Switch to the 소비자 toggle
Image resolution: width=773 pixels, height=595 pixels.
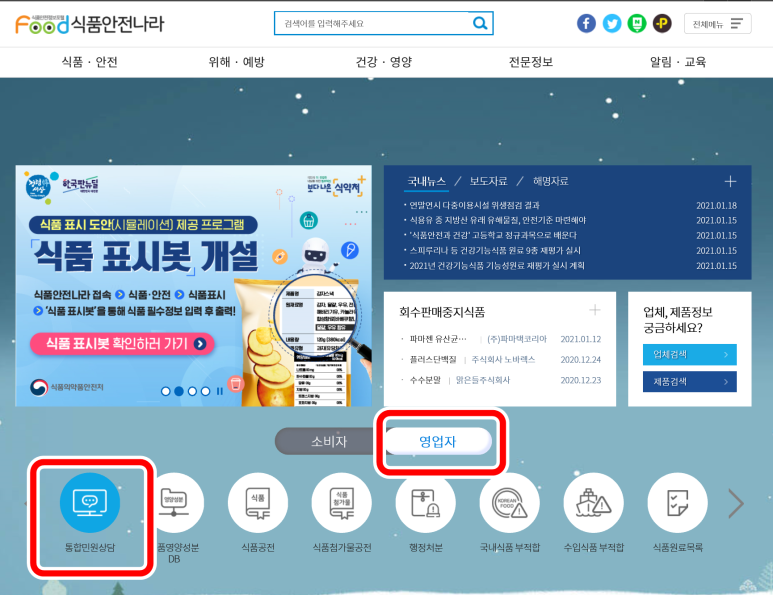point(329,441)
